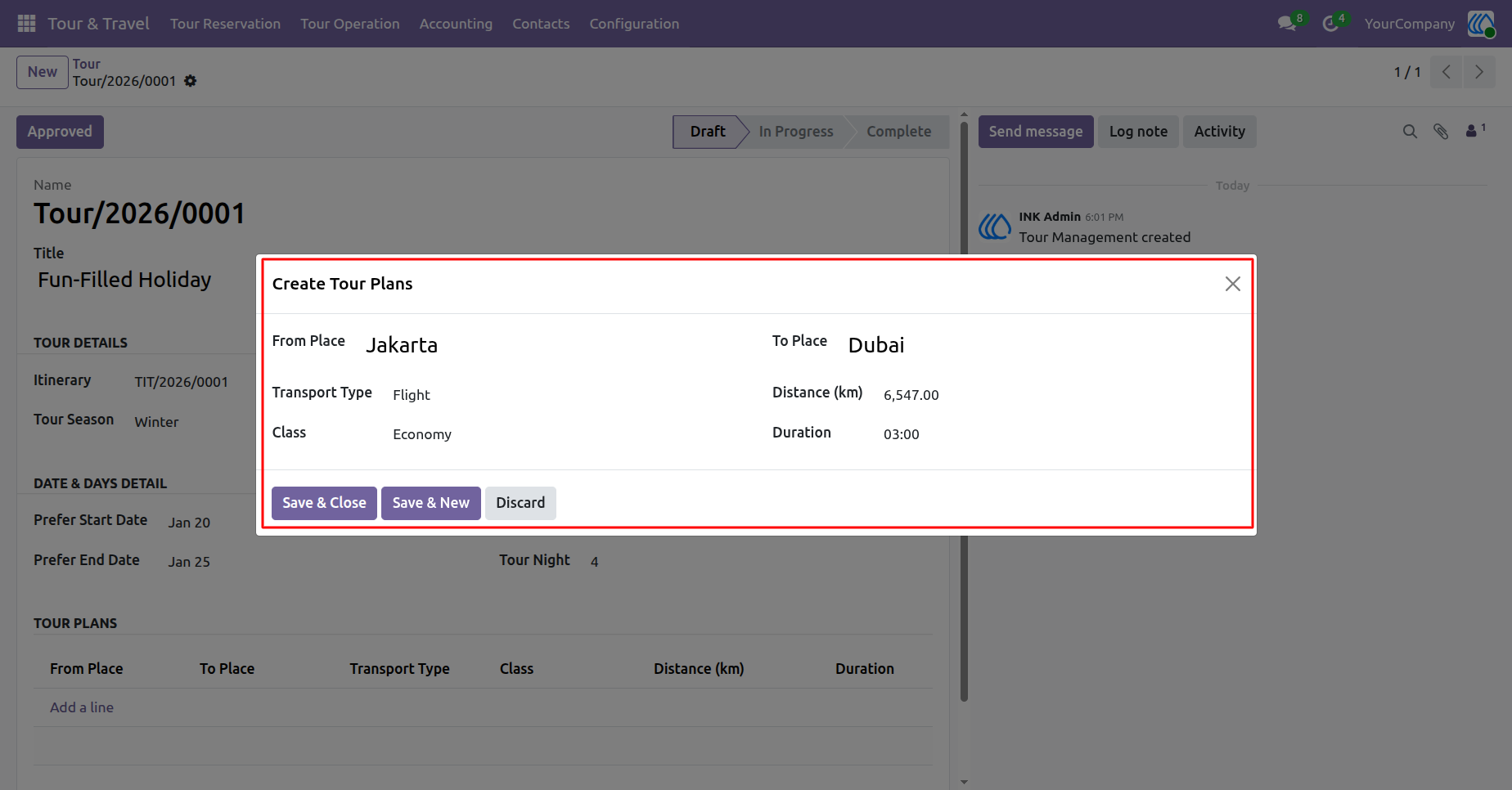Open the Accounting menu
Image resolution: width=1512 pixels, height=790 pixels.
456,24
